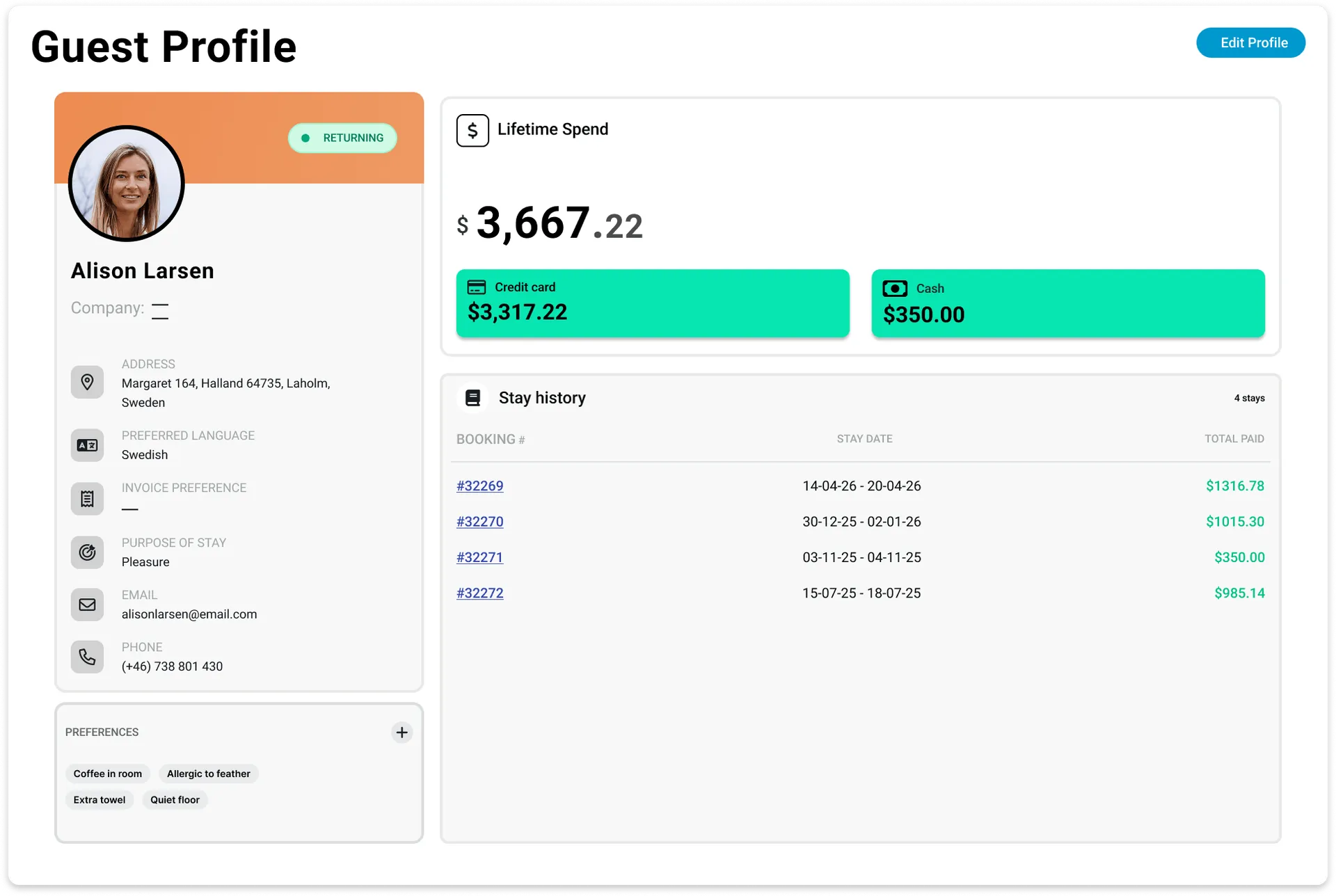This screenshot has width=1336, height=896.
Task: Open booking #32272
Action: point(479,593)
